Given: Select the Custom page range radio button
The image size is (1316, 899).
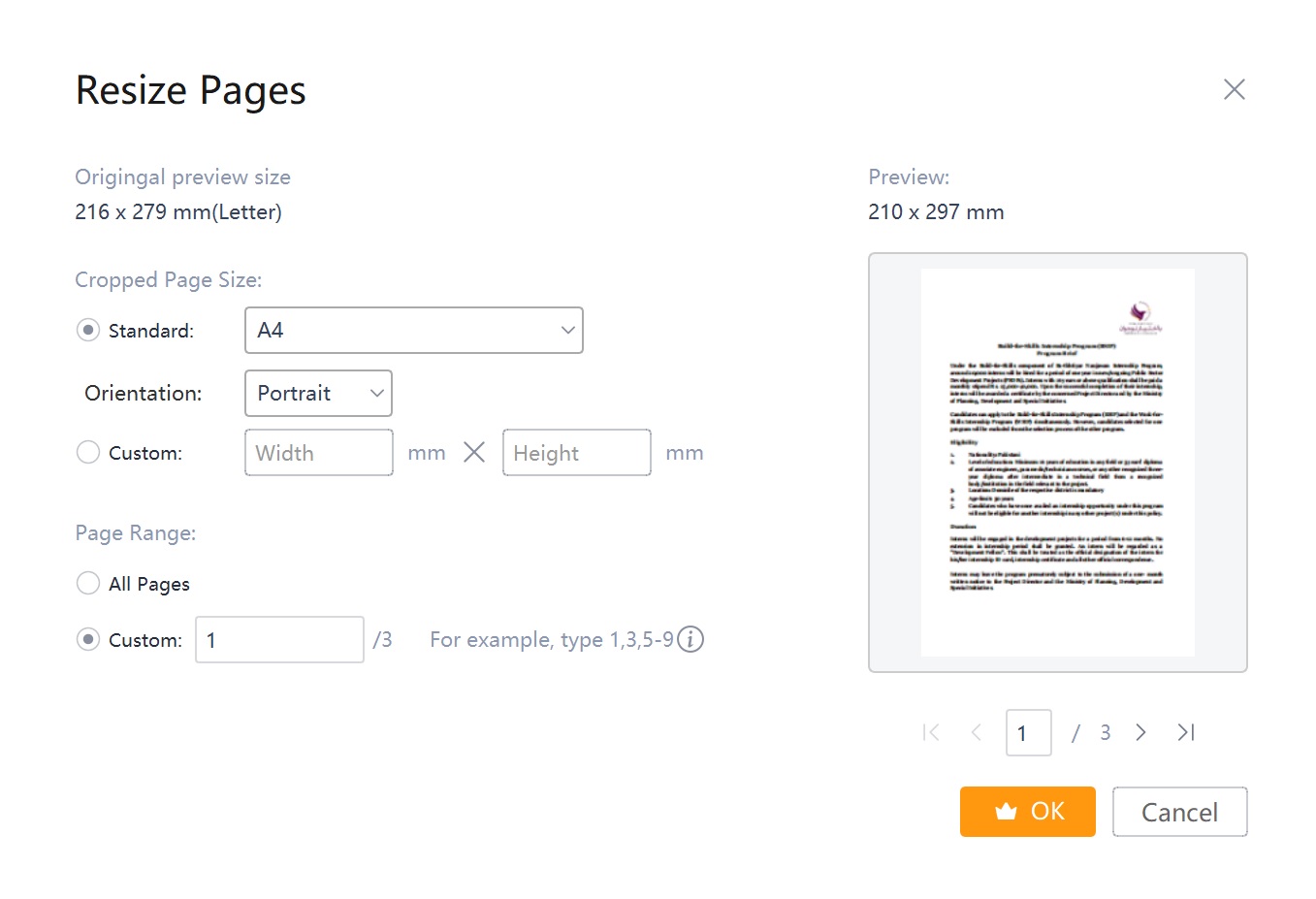Looking at the screenshot, I should pos(88,640).
